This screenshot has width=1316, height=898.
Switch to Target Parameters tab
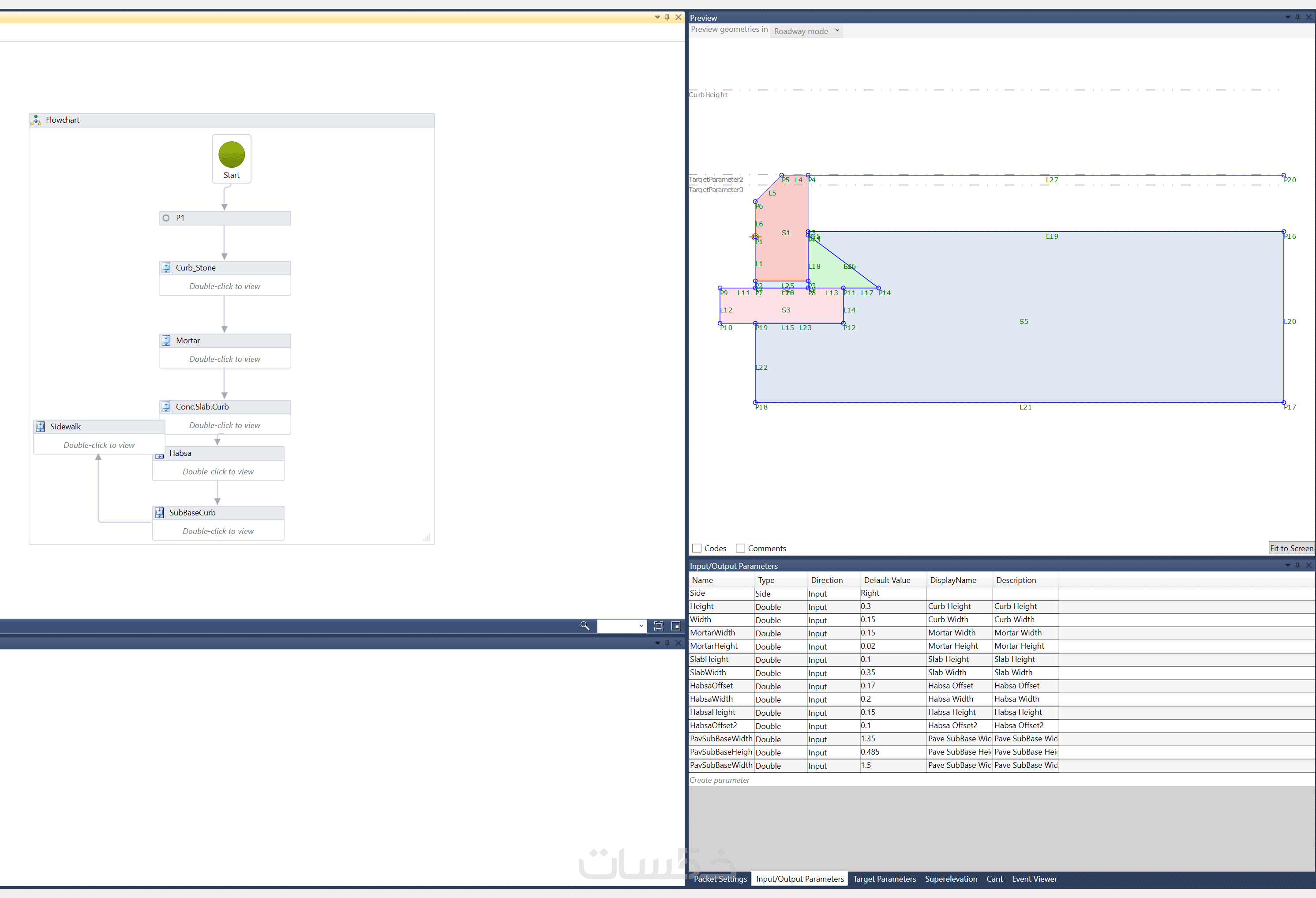tap(884, 879)
